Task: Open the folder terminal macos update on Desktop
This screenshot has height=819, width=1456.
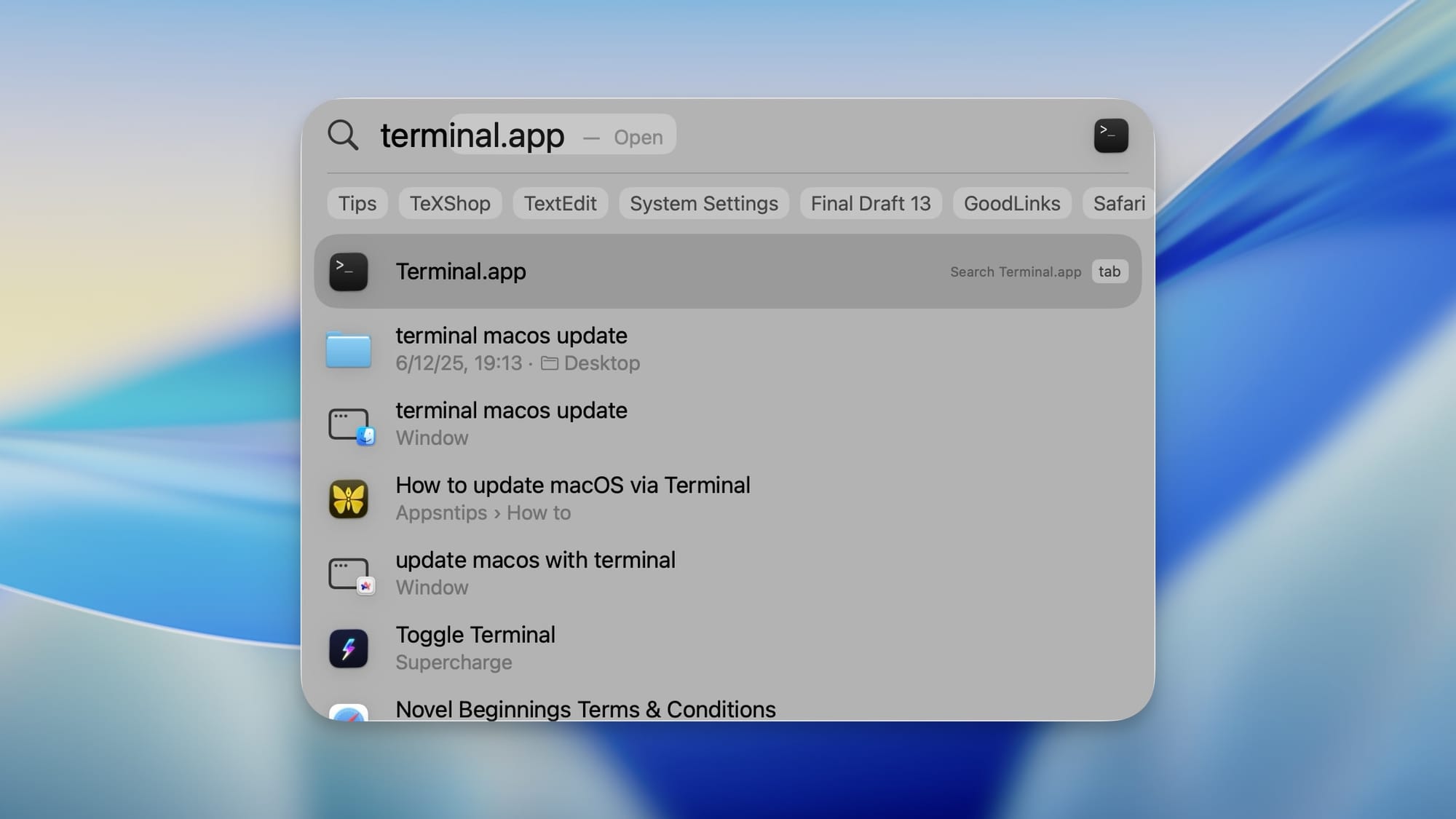Action: click(x=511, y=336)
